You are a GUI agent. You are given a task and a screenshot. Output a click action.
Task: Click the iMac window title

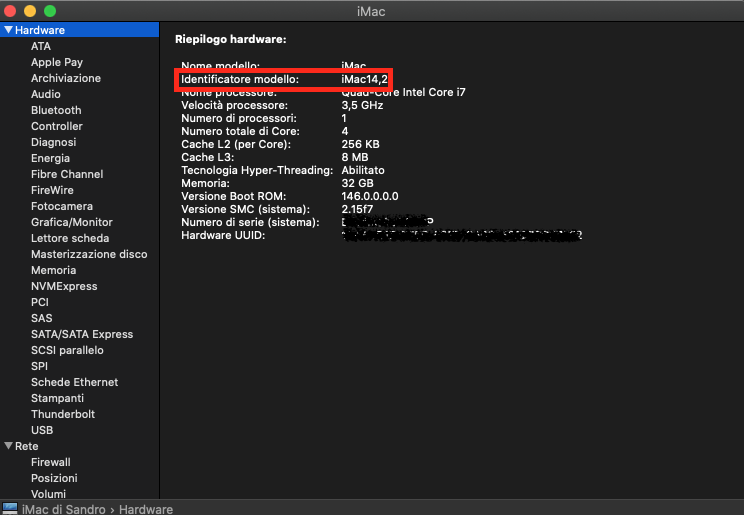click(371, 11)
